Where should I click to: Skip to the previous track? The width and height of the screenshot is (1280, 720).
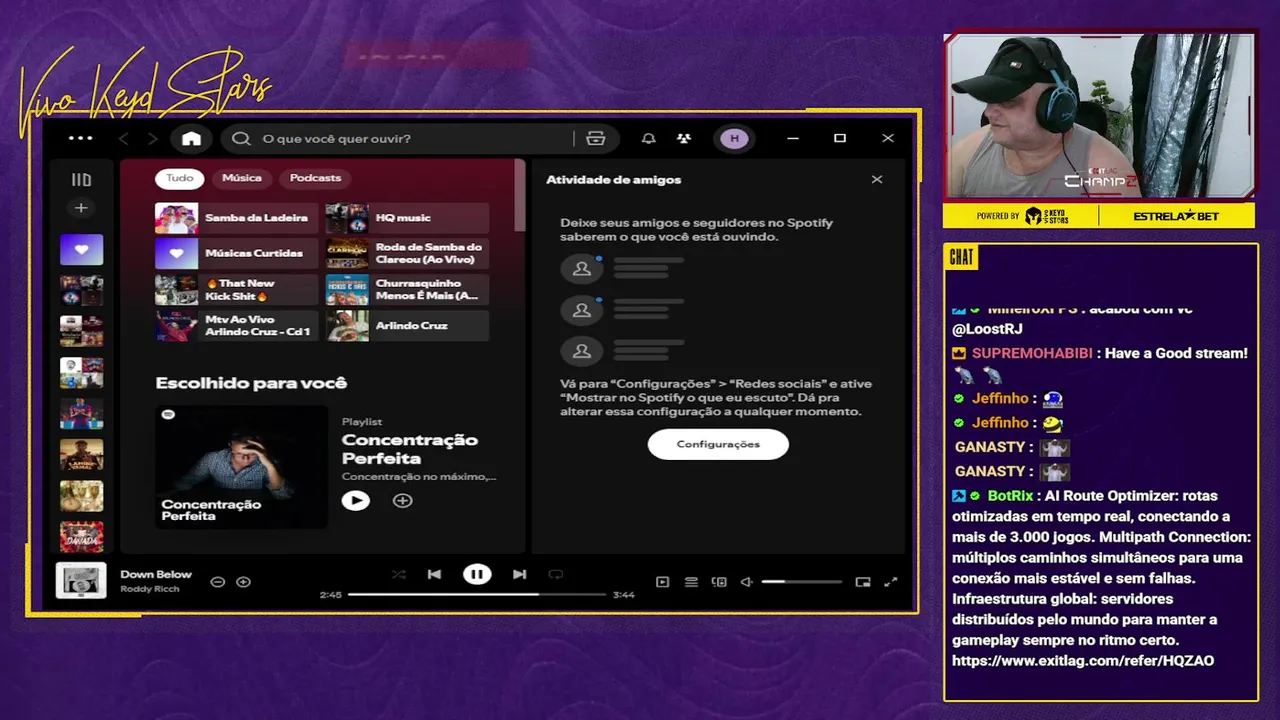pyautogui.click(x=434, y=574)
